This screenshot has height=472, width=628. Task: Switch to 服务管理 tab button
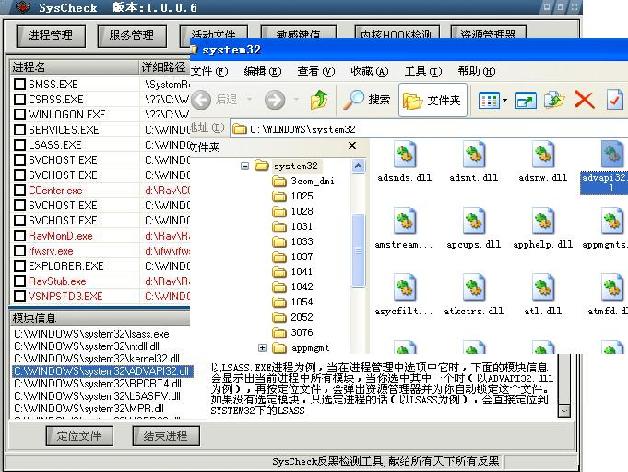pos(132,36)
